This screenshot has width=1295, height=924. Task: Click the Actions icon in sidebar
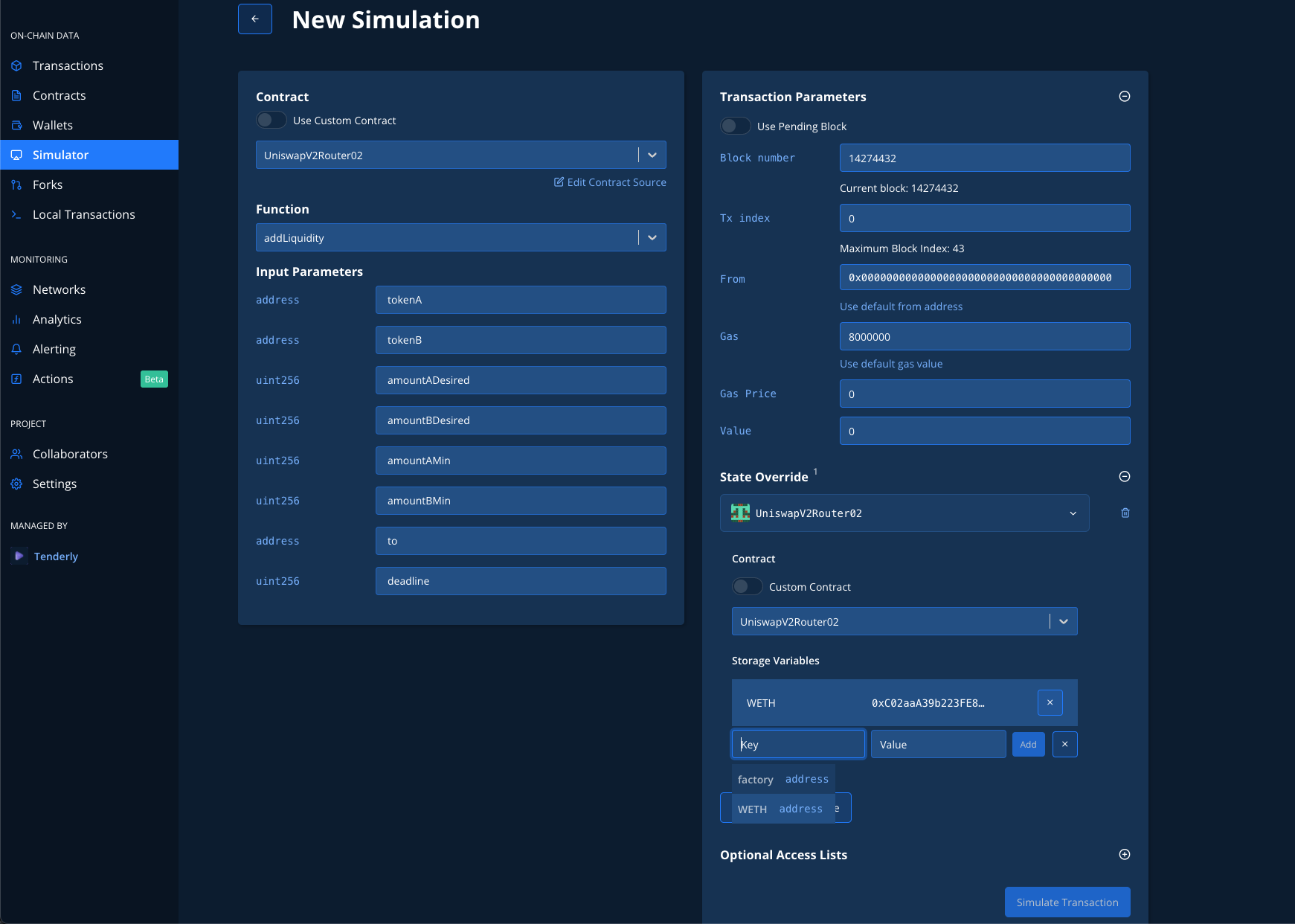pos(16,379)
